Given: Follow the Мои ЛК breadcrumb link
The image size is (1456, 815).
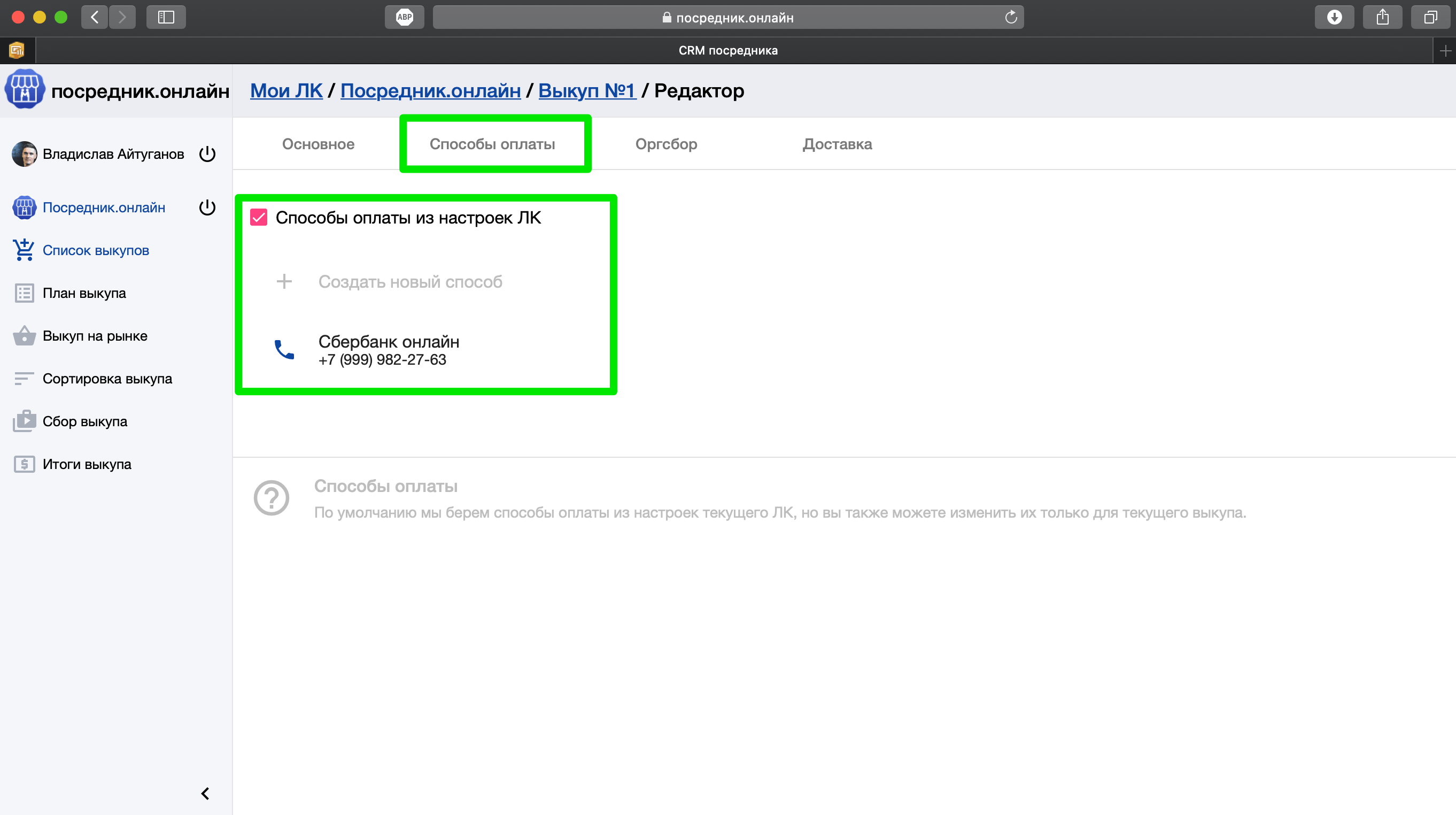Looking at the screenshot, I should coord(286,90).
